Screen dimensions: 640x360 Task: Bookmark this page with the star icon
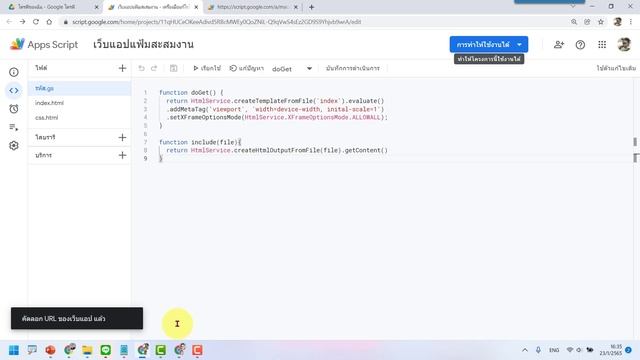pyautogui.click(x=600, y=22)
